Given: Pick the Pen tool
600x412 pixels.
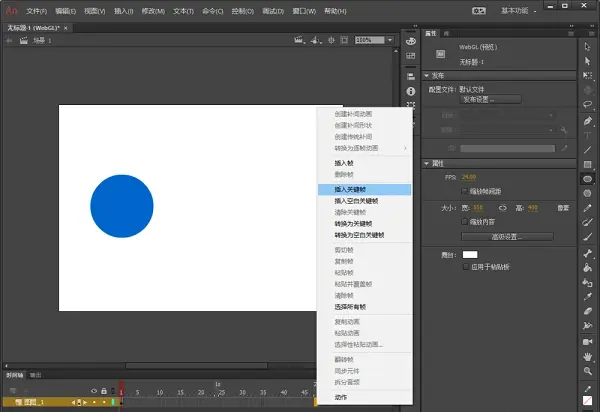Looking at the screenshot, I should click(588, 120).
